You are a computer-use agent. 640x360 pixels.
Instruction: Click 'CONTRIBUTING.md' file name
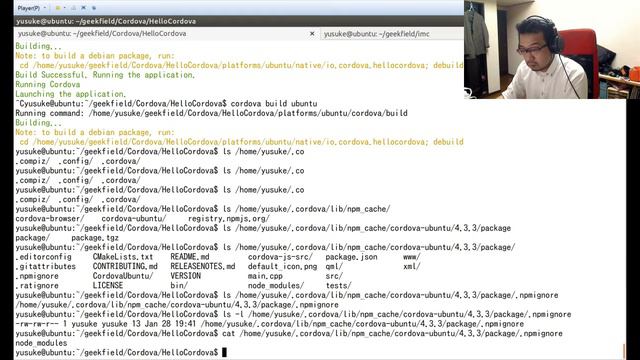pyautogui.click(x=125, y=267)
